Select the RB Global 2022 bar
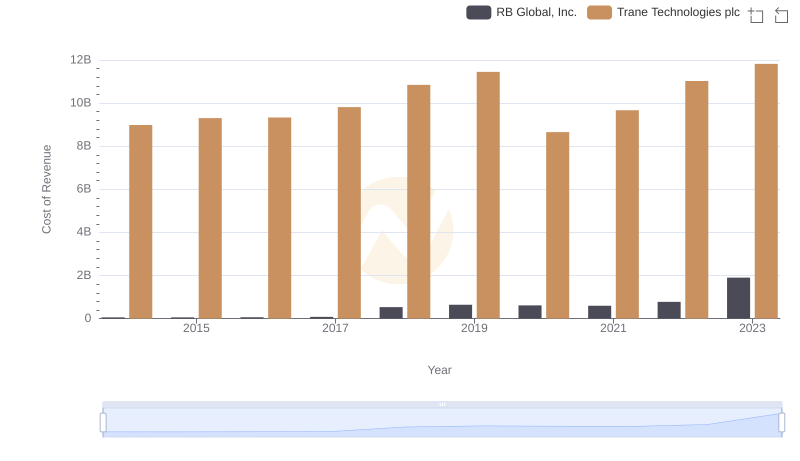This screenshot has height=461, width=800. (x=669, y=310)
